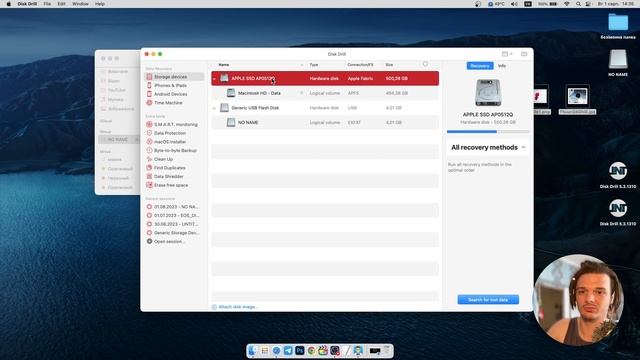
Task: Open the Trash in the Dock
Action: coord(387,350)
